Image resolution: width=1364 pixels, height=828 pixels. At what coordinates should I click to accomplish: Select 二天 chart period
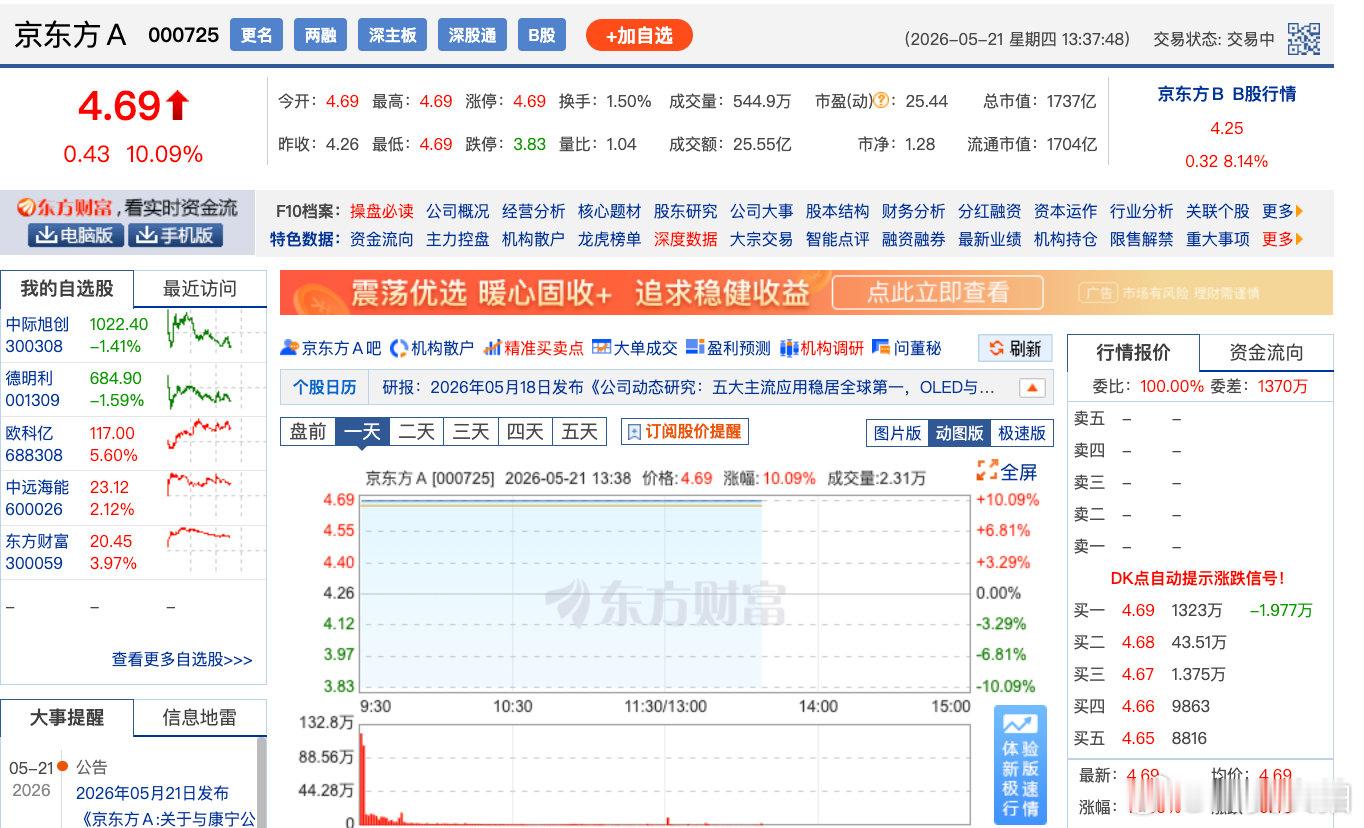click(x=416, y=431)
